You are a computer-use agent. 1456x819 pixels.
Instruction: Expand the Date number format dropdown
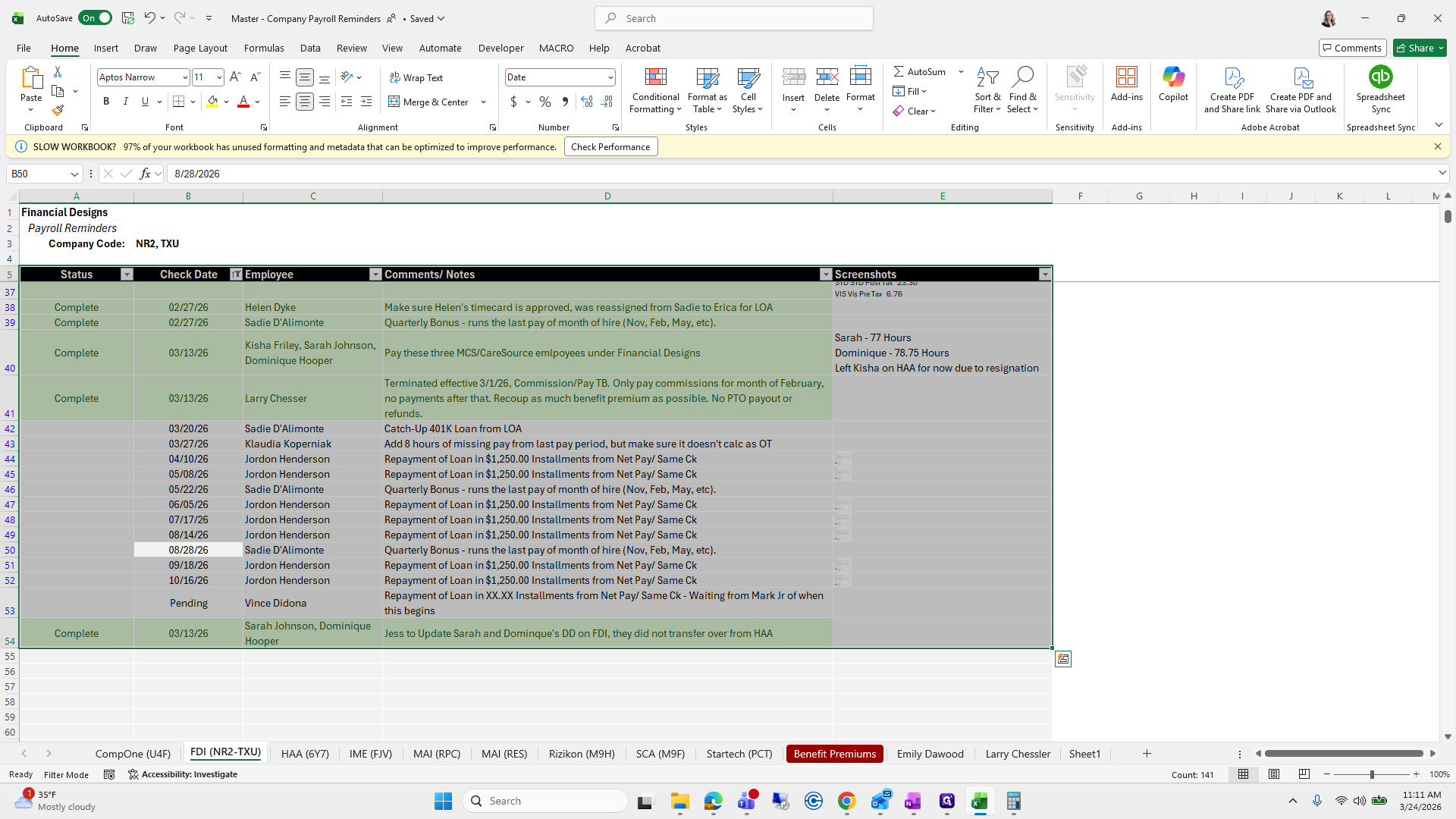coord(610,77)
